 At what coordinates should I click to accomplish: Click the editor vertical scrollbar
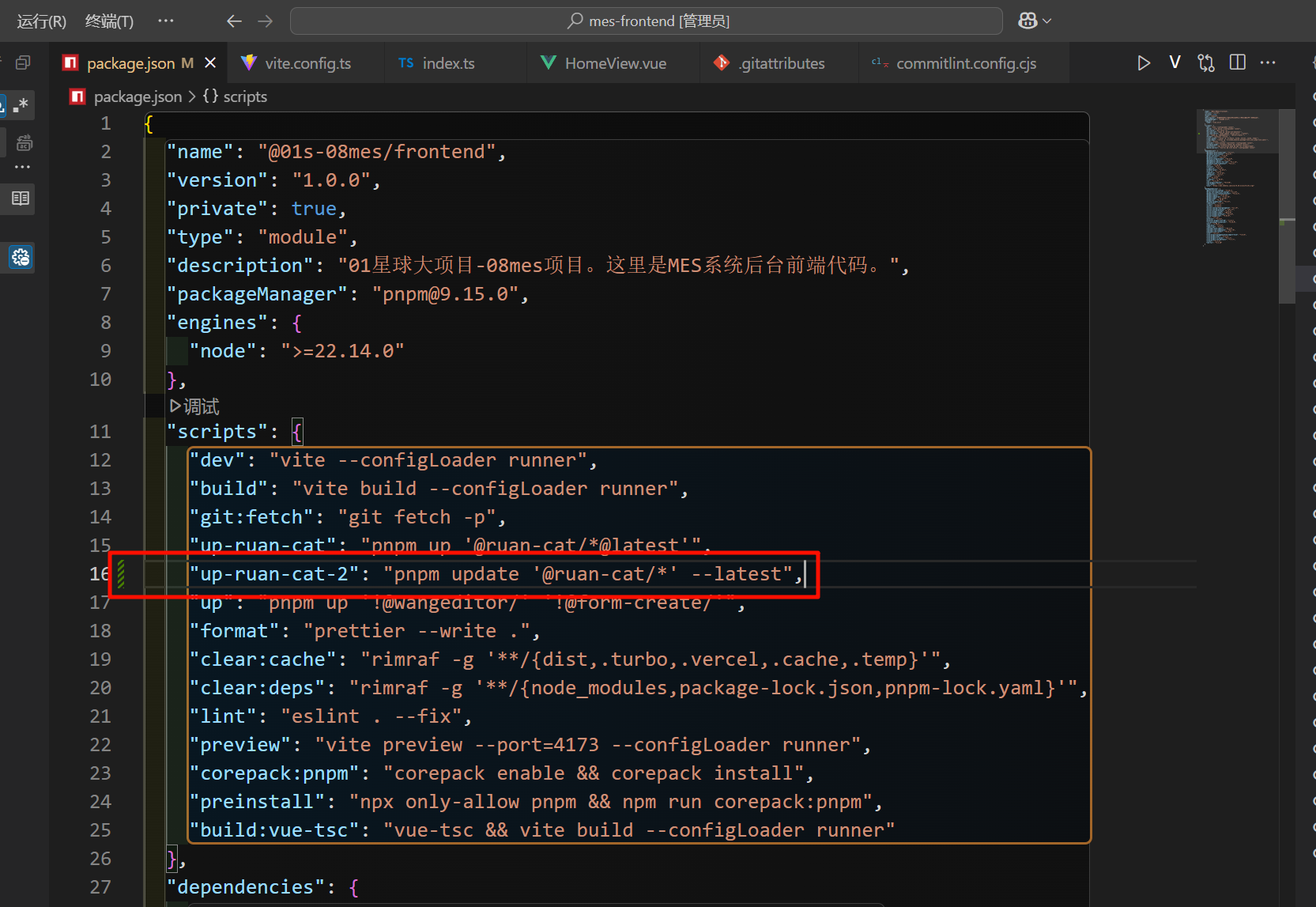pos(1287,206)
